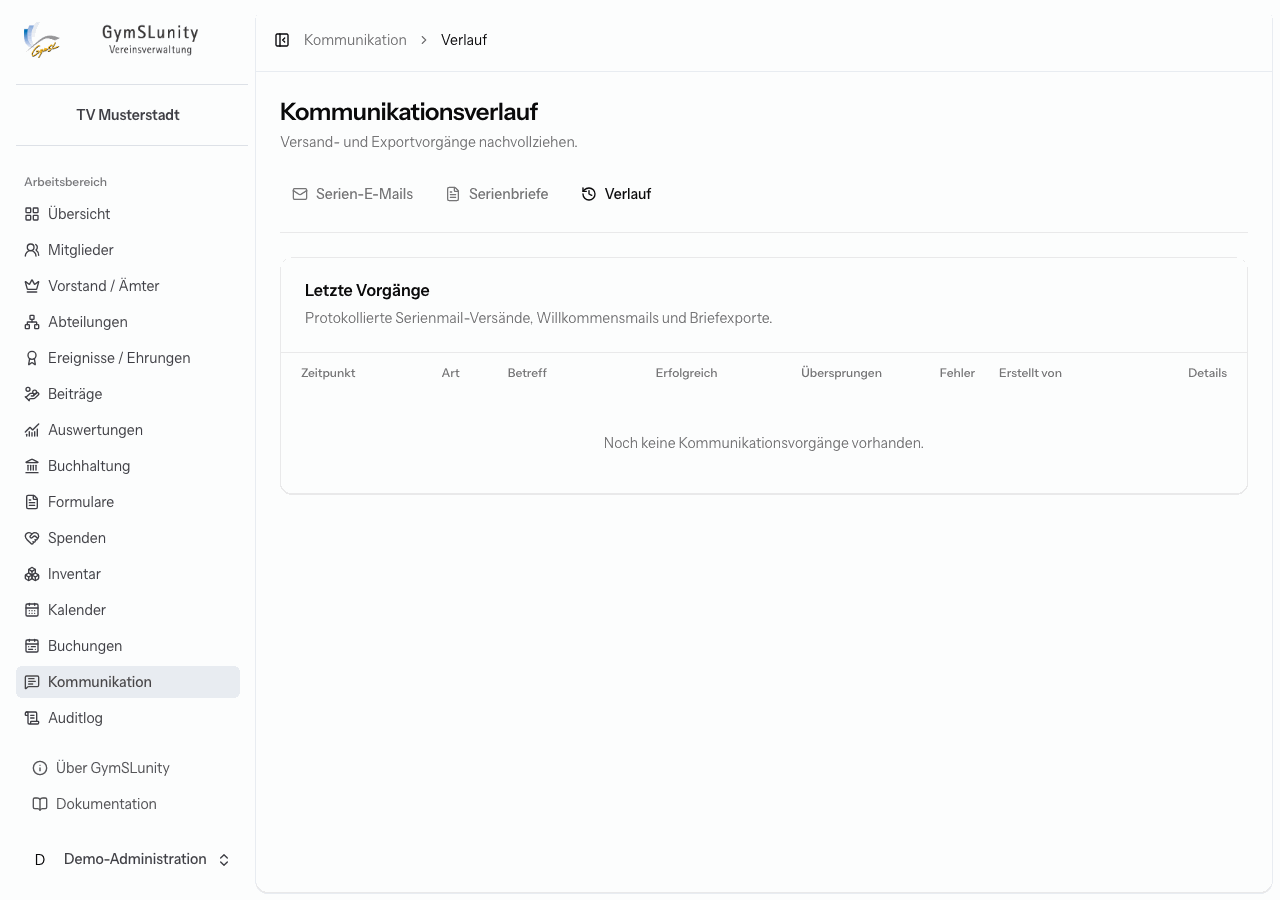Image resolution: width=1280 pixels, height=900 pixels.
Task: Open the Dokumentation link
Action: pos(128,804)
